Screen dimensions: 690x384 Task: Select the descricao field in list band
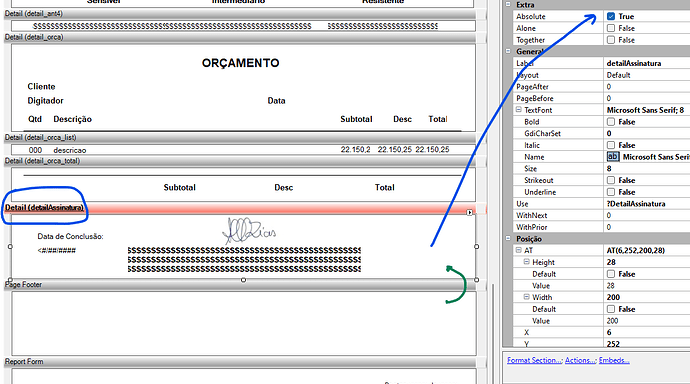point(70,150)
